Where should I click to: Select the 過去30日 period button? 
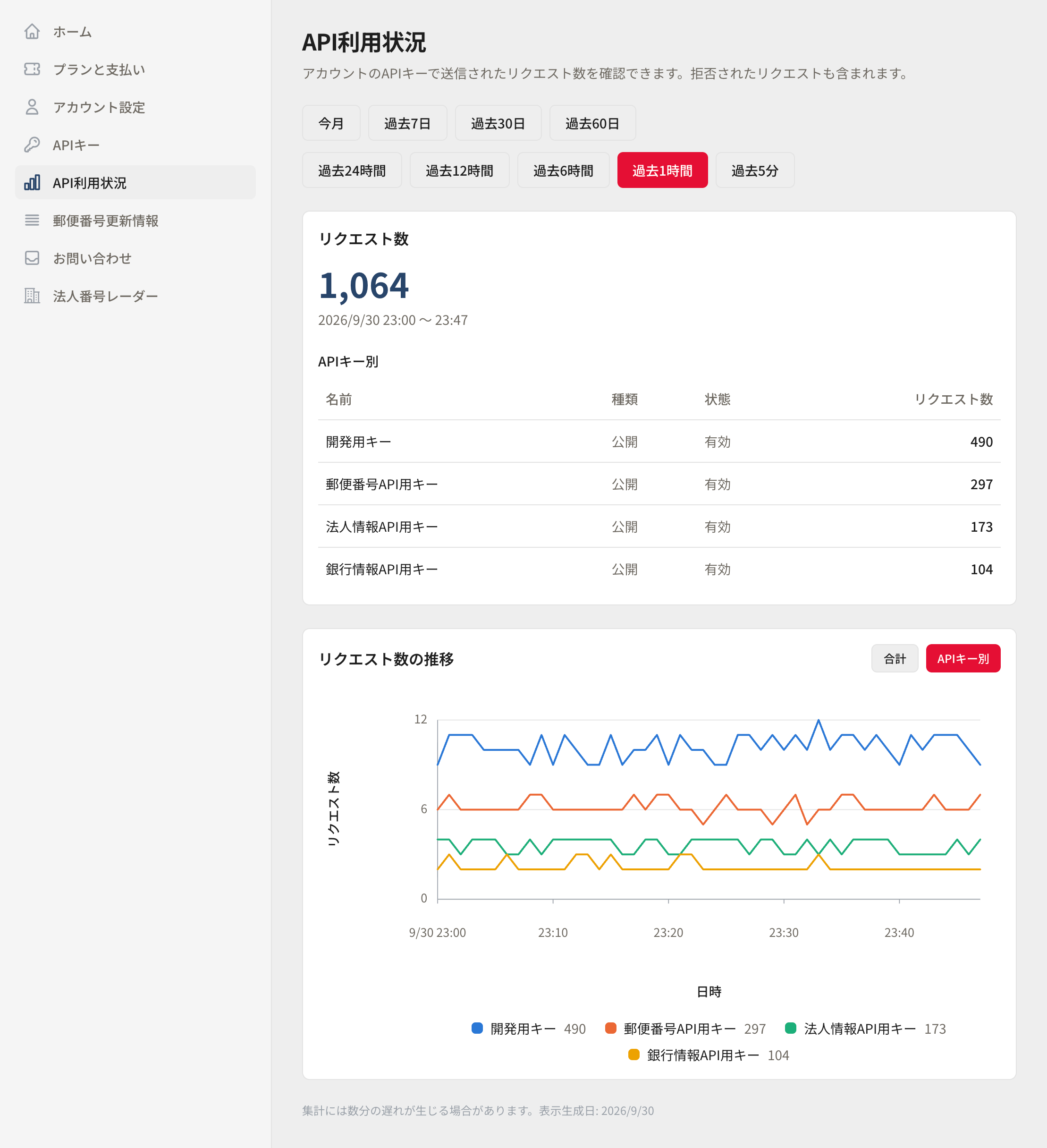pyautogui.click(x=498, y=123)
